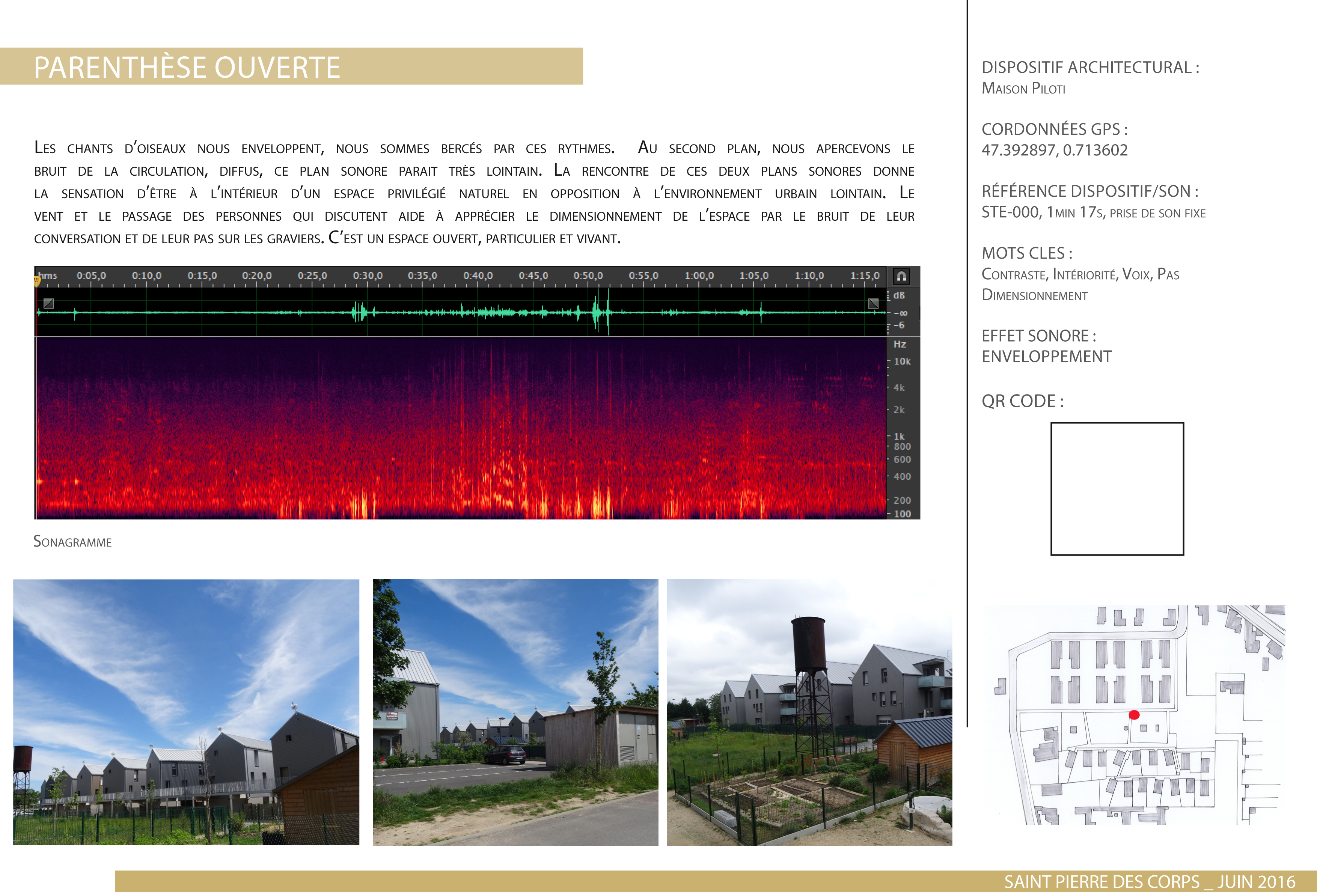This screenshot has height=896, width=1317.
Task: Click the RÉFÉRENCE DISPOSITIF/SON heading
Action: (x=1090, y=191)
